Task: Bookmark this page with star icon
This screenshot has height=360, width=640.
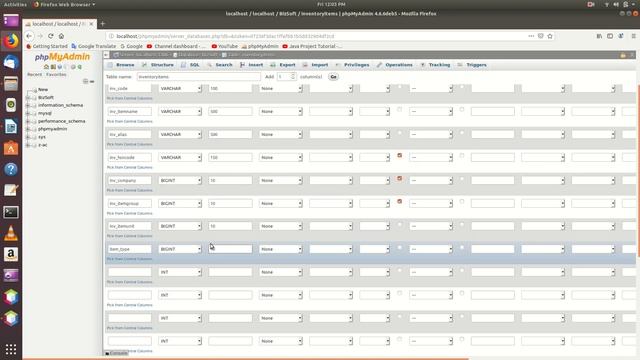Action: pyautogui.click(x=550, y=36)
